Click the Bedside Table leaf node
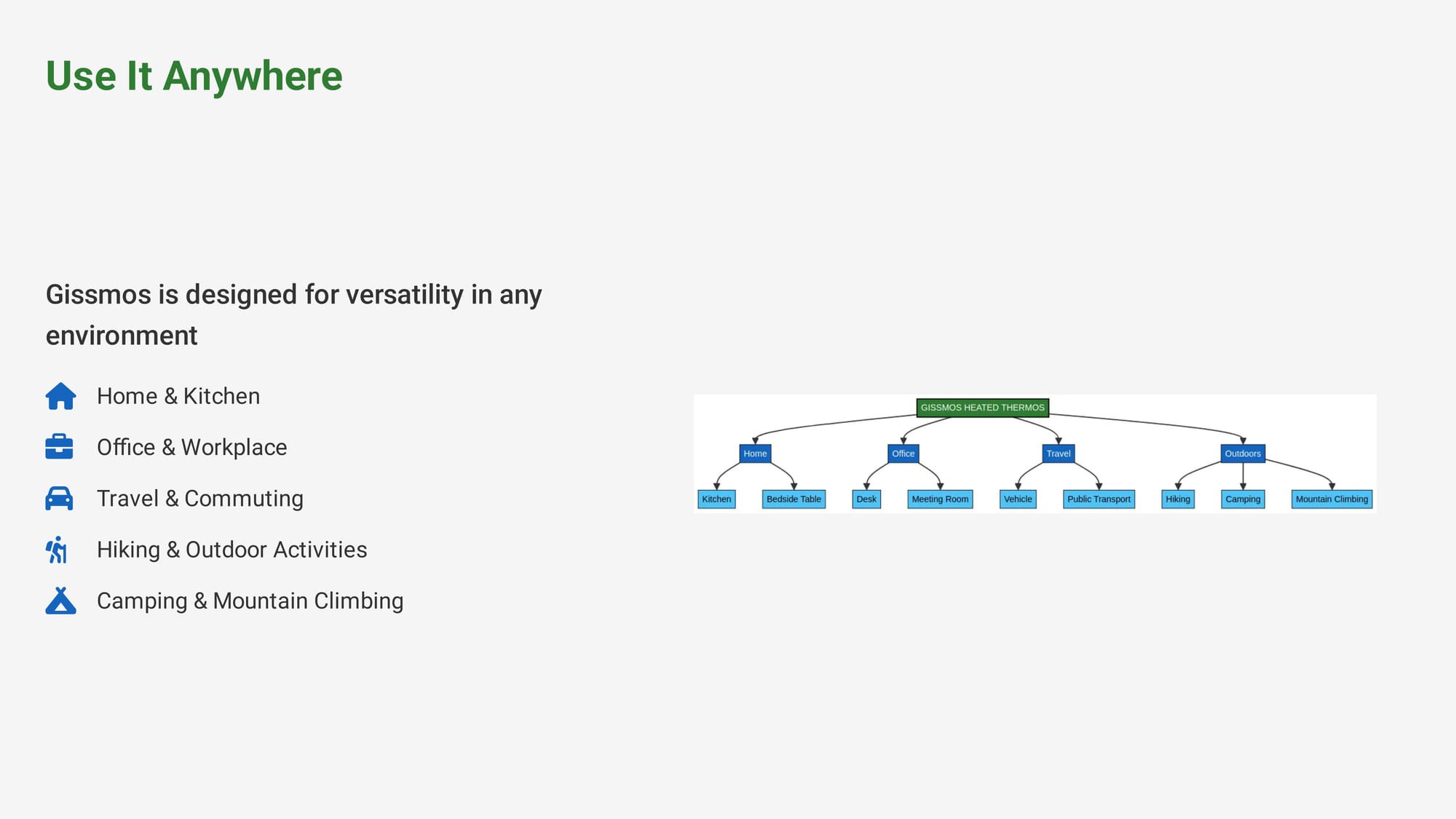 (x=794, y=499)
